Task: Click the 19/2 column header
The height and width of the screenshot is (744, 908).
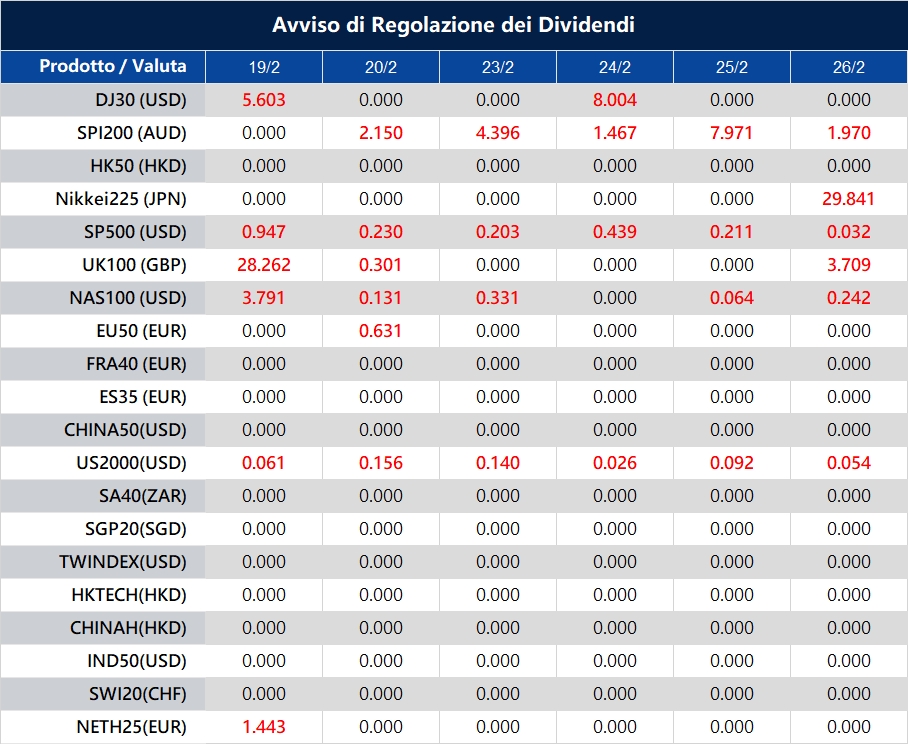Action: click(262, 67)
